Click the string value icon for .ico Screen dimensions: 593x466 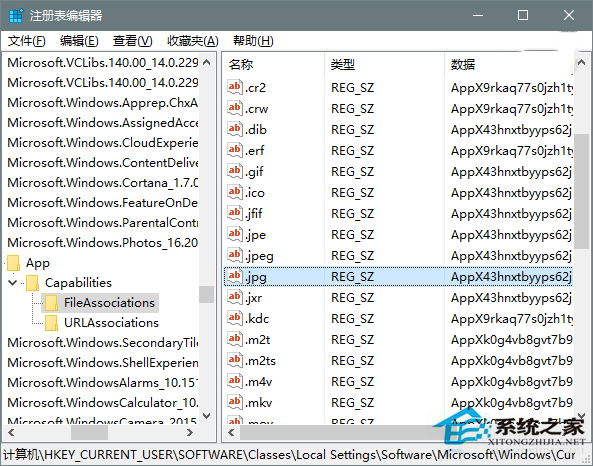coord(234,192)
